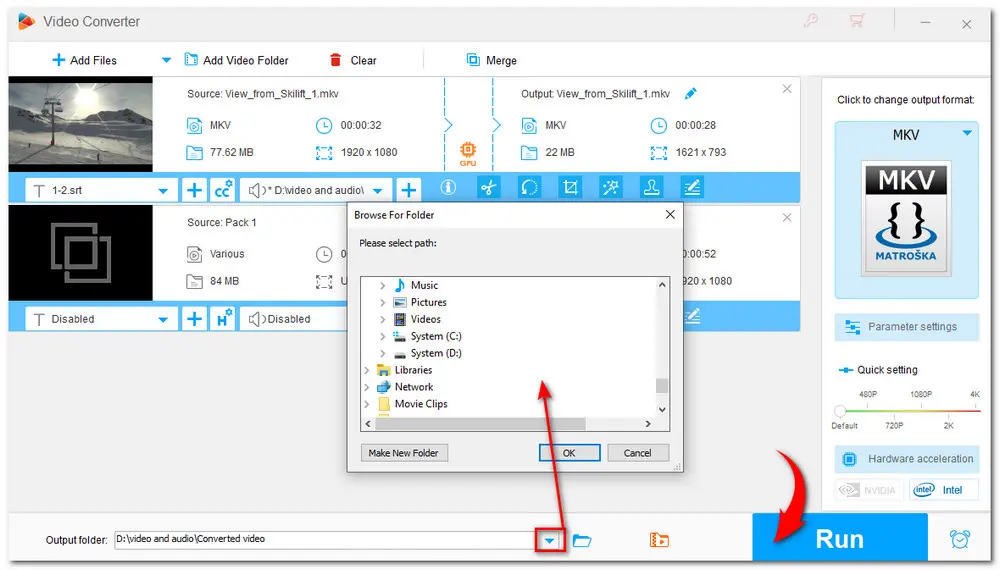Open the converted video folder icon
The image size is (1000, 570).
(x=659, y=541)
